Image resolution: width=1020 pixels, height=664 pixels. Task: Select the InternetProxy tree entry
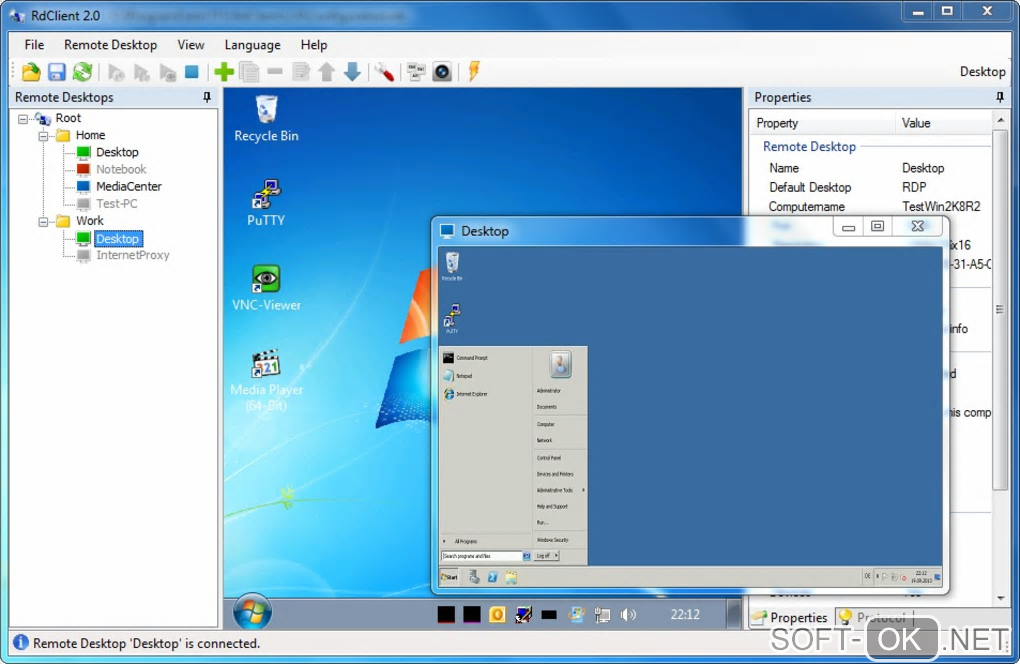tap(133, 255)
